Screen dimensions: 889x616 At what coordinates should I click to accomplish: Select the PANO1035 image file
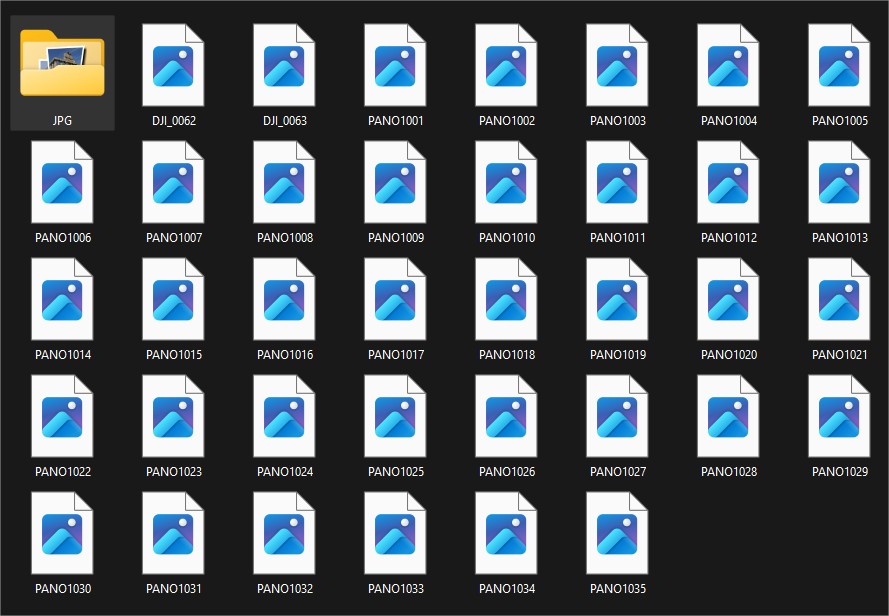pyautogui.click(x=617, y=533)
